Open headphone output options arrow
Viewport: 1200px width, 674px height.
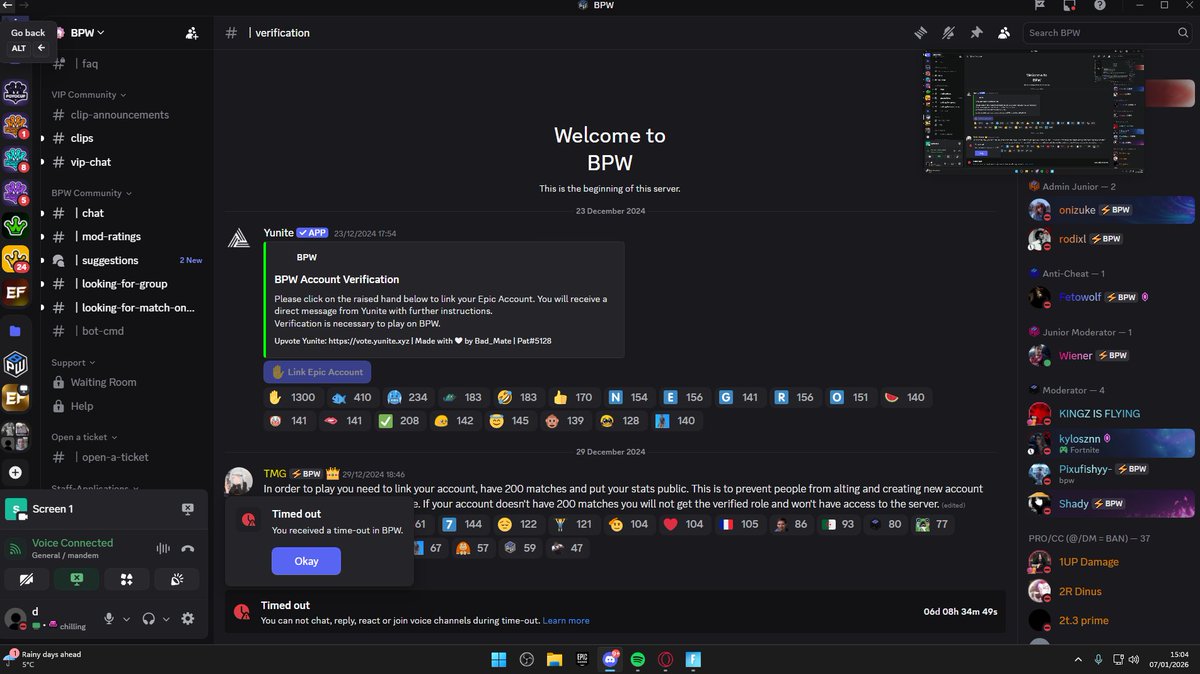click(166, 619)
